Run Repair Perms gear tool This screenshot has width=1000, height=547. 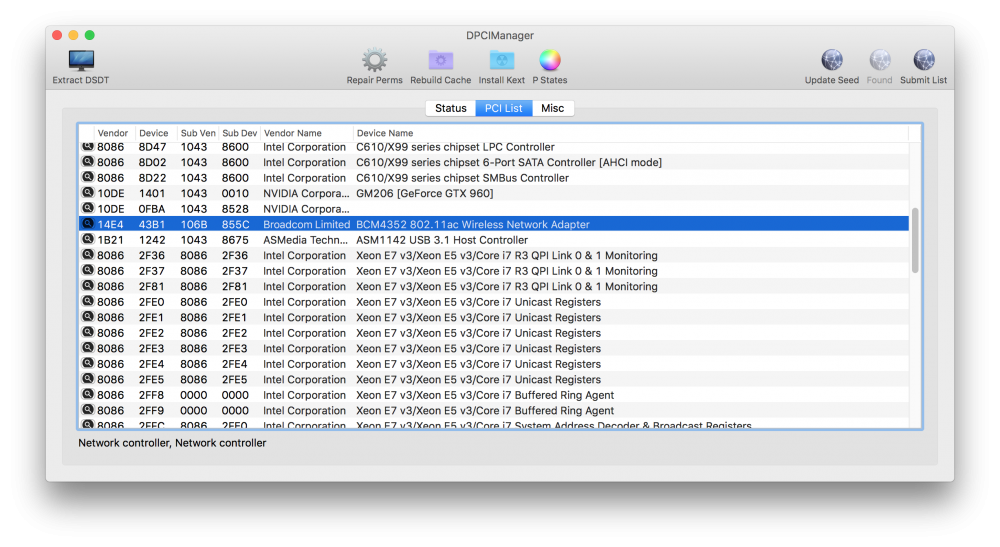point(374,60)
